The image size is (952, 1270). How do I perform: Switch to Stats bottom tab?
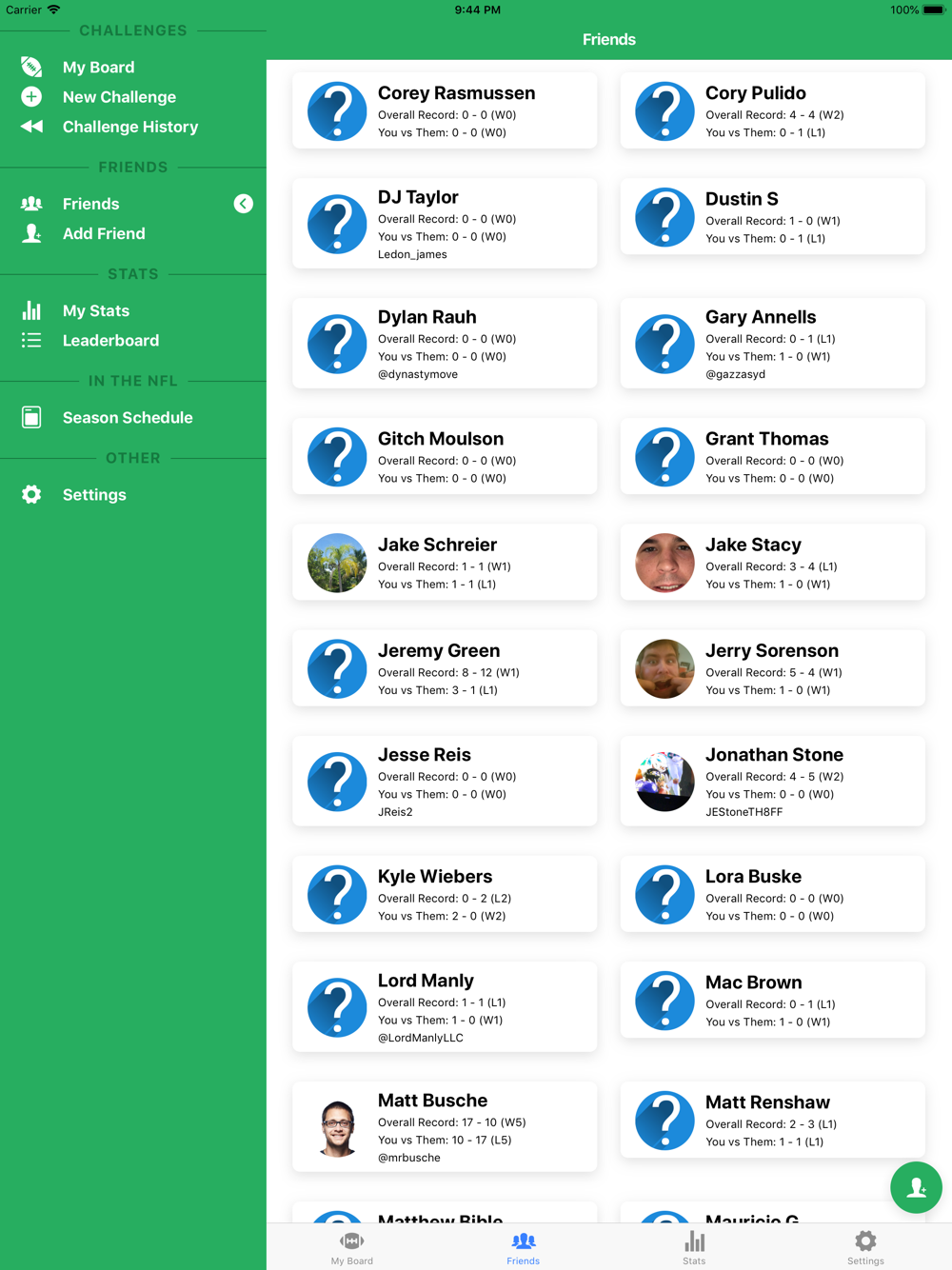point(695,1247)
